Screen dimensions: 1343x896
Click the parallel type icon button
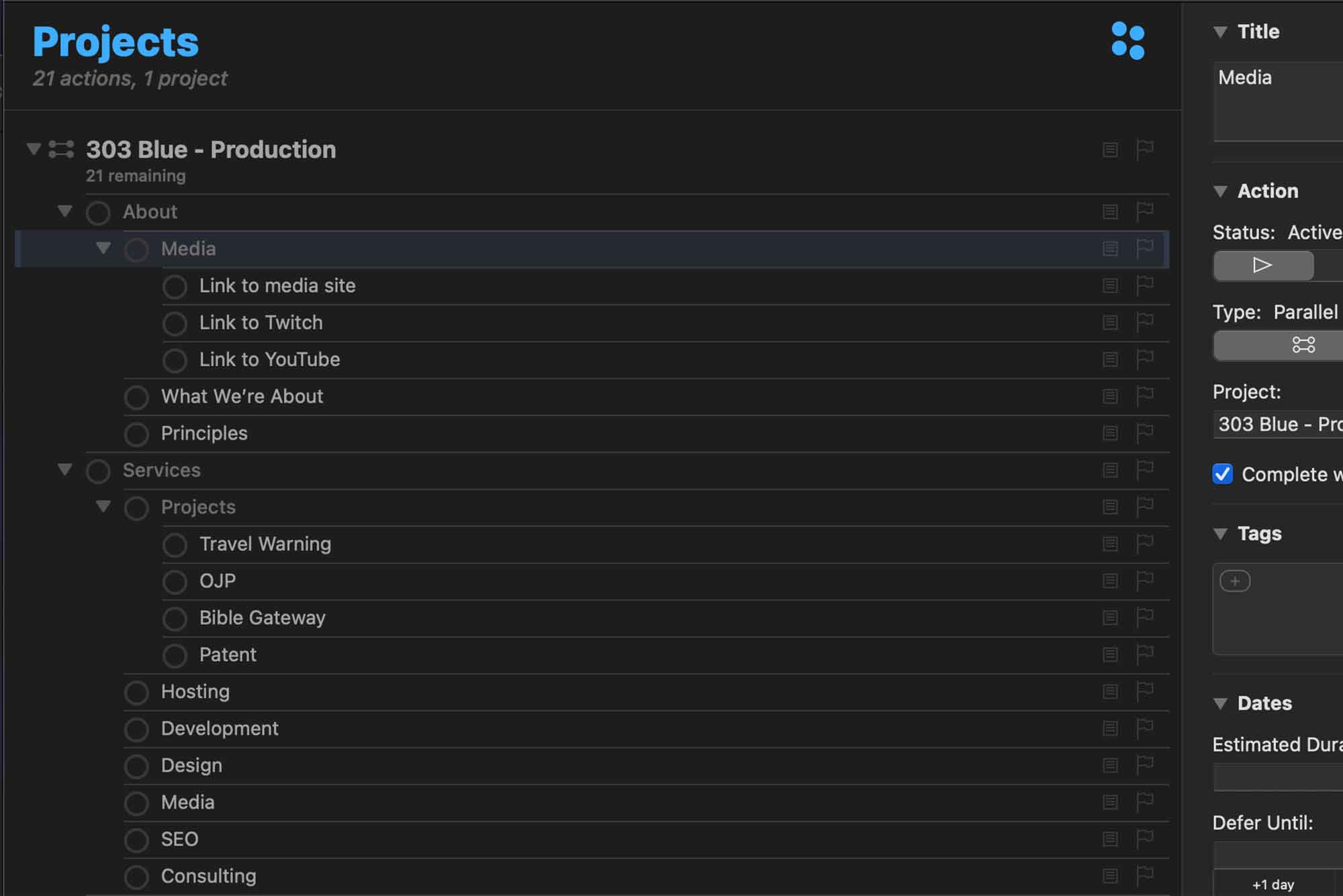(1303, 345)
